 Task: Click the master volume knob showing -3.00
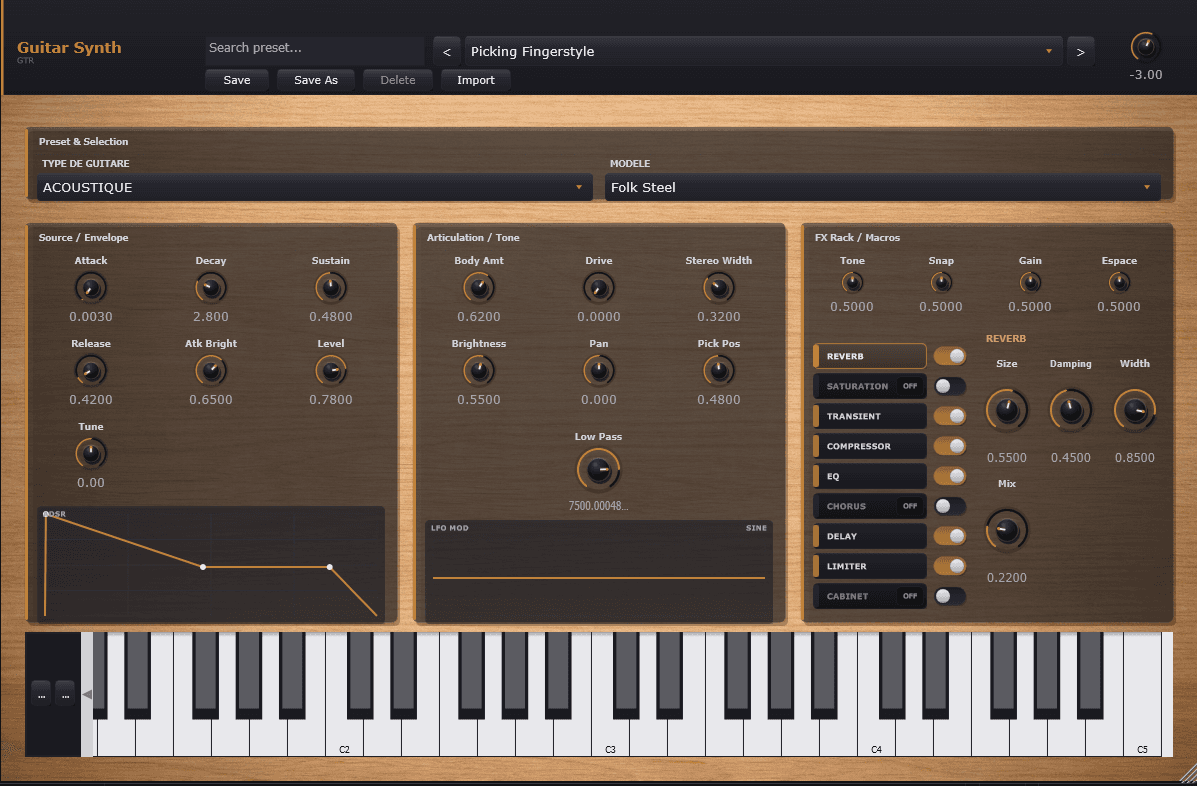[x=1145, y=47]
